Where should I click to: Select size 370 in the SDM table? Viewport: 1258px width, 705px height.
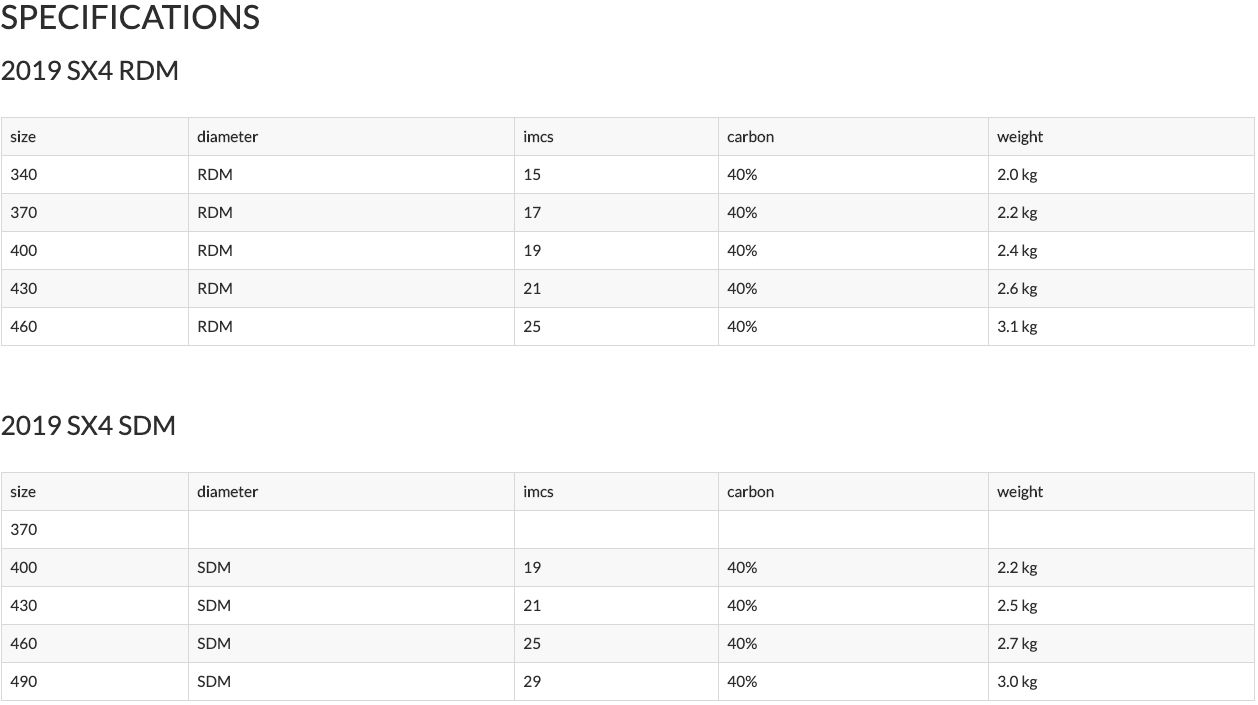[x=24, y=530]
